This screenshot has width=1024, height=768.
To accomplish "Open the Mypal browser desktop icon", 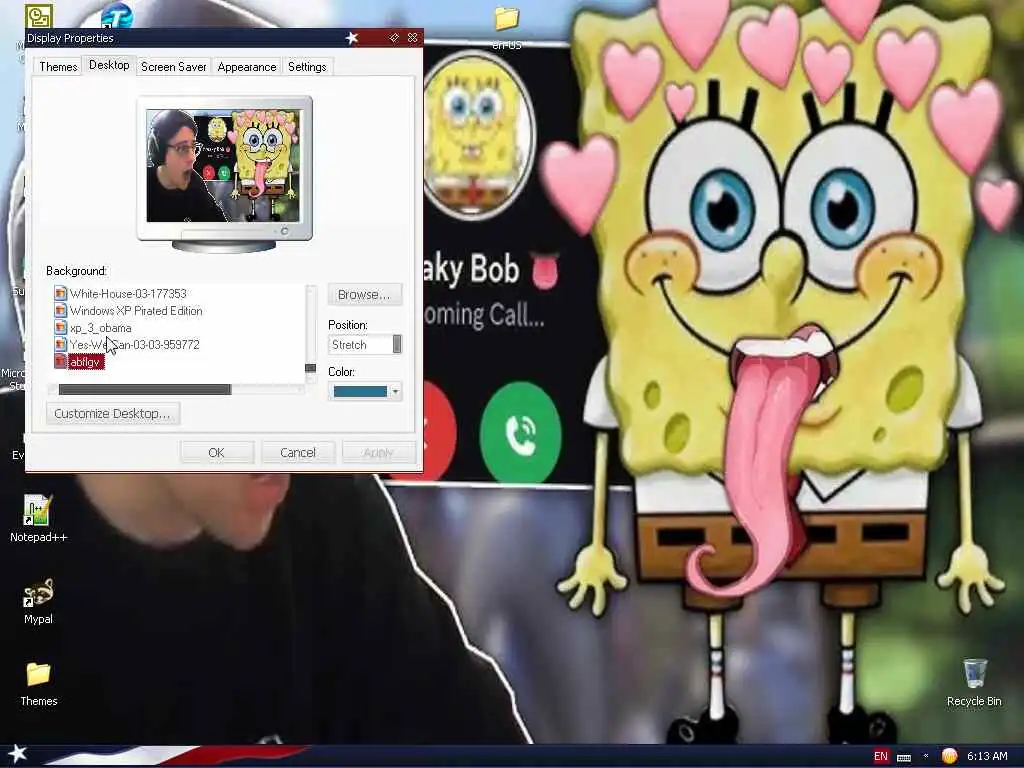I will [x=38, y=601].
